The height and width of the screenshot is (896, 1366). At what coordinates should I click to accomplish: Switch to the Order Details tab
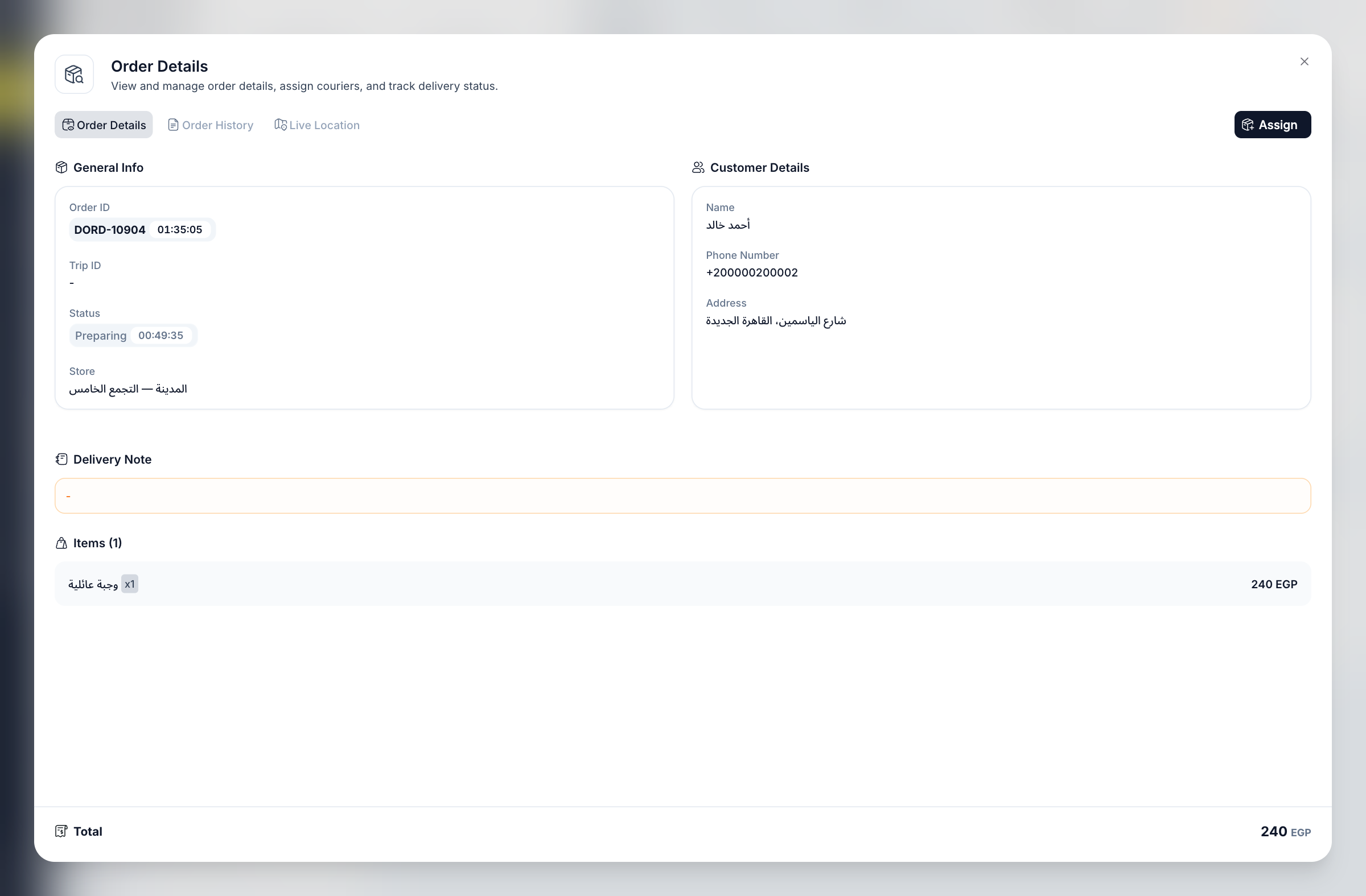pyautogui.click(x=104, y=125)
